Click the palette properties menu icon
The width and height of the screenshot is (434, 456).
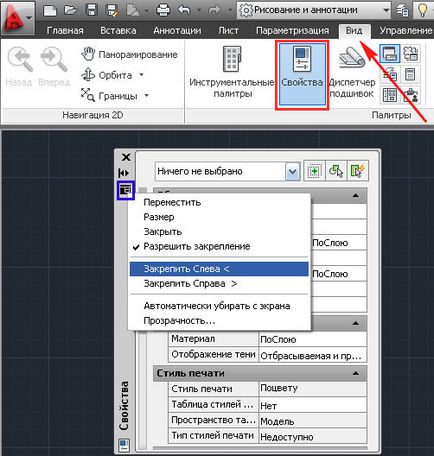pyautogui.click(x=125, y=191)
